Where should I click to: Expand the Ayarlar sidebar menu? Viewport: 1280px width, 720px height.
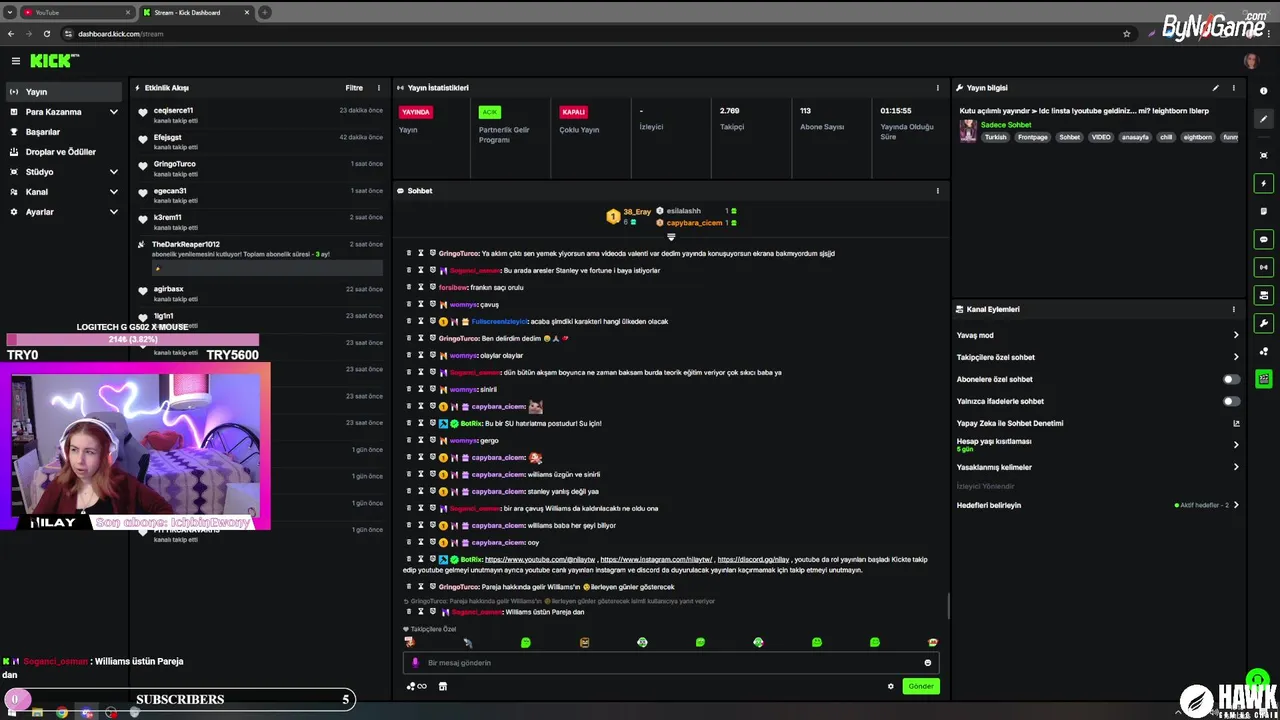tap(64, 212)
